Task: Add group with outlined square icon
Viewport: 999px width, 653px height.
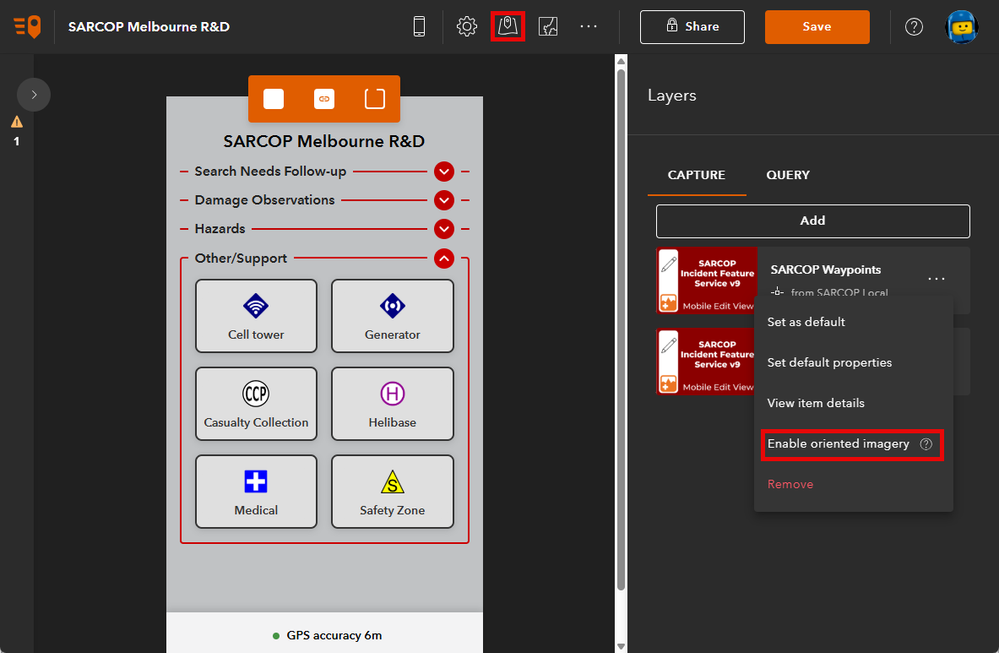Action: (x=375, y=99)
